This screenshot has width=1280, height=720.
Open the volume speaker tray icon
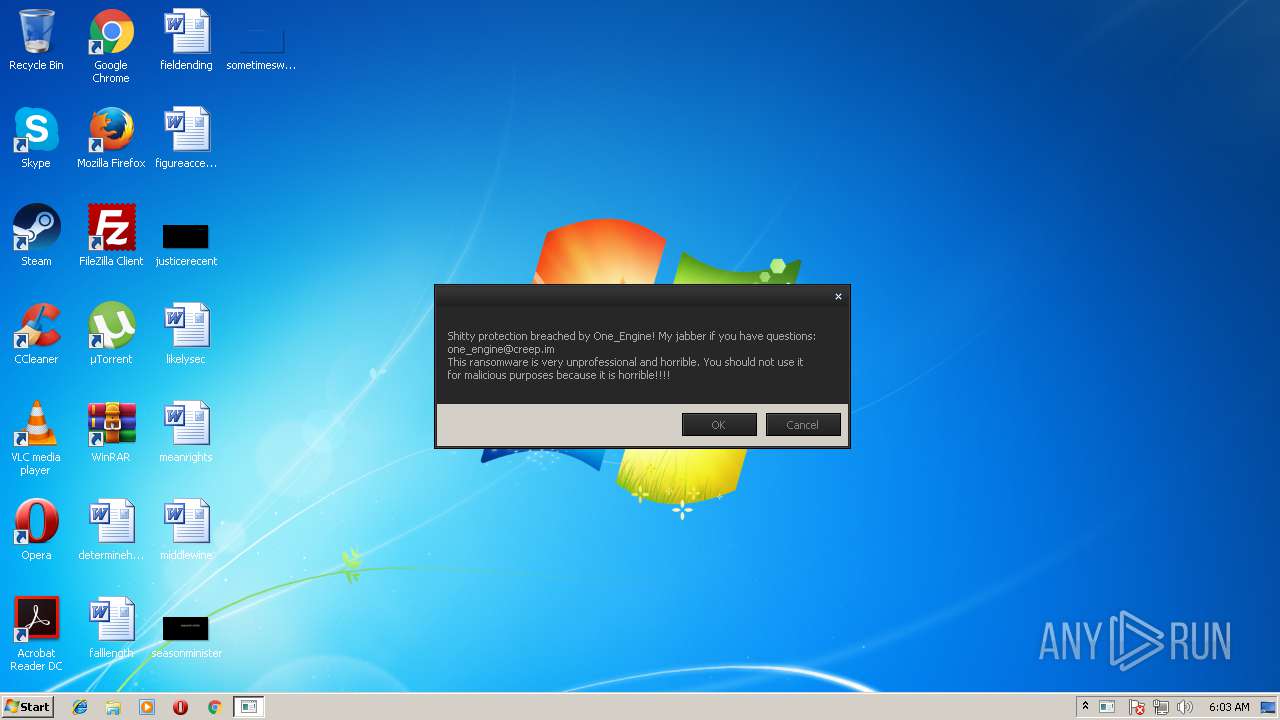[x=1185, y=707]
